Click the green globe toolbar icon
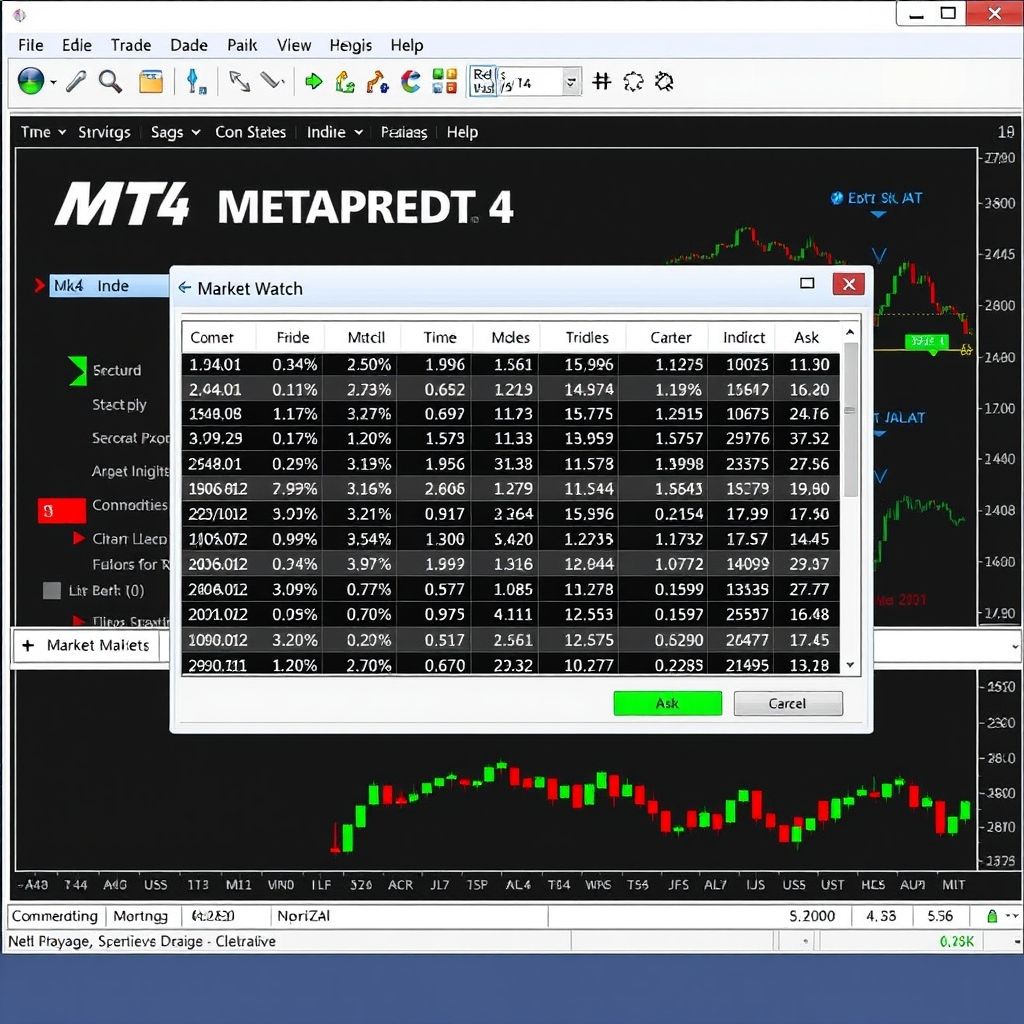Screen dimensions: 1024x1024 click(31, 82)
